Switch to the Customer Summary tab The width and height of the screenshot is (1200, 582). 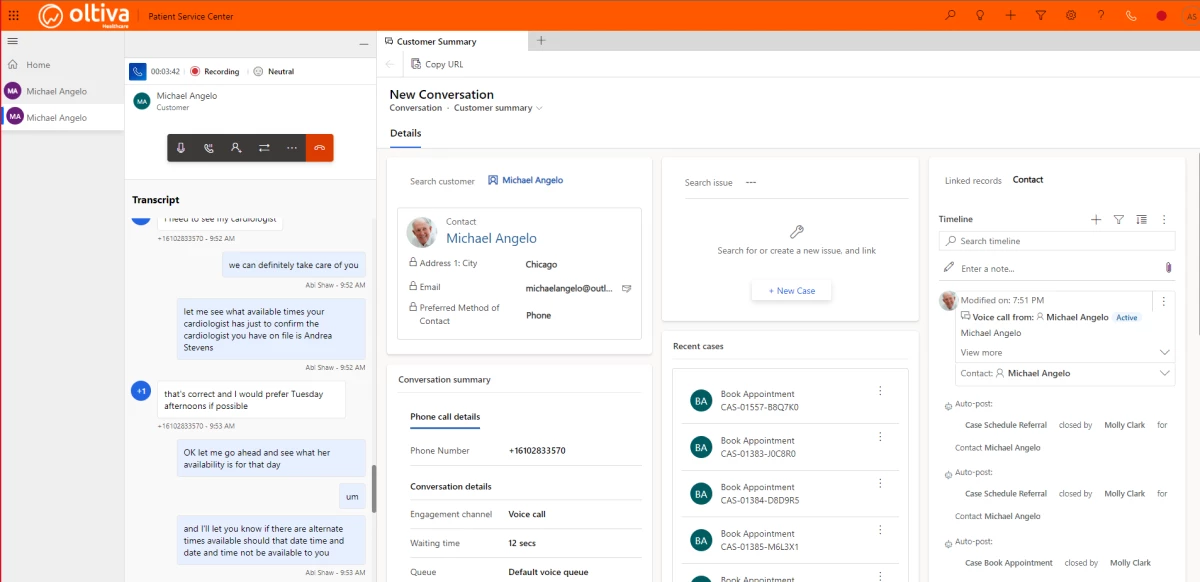[x=436, y=42]
